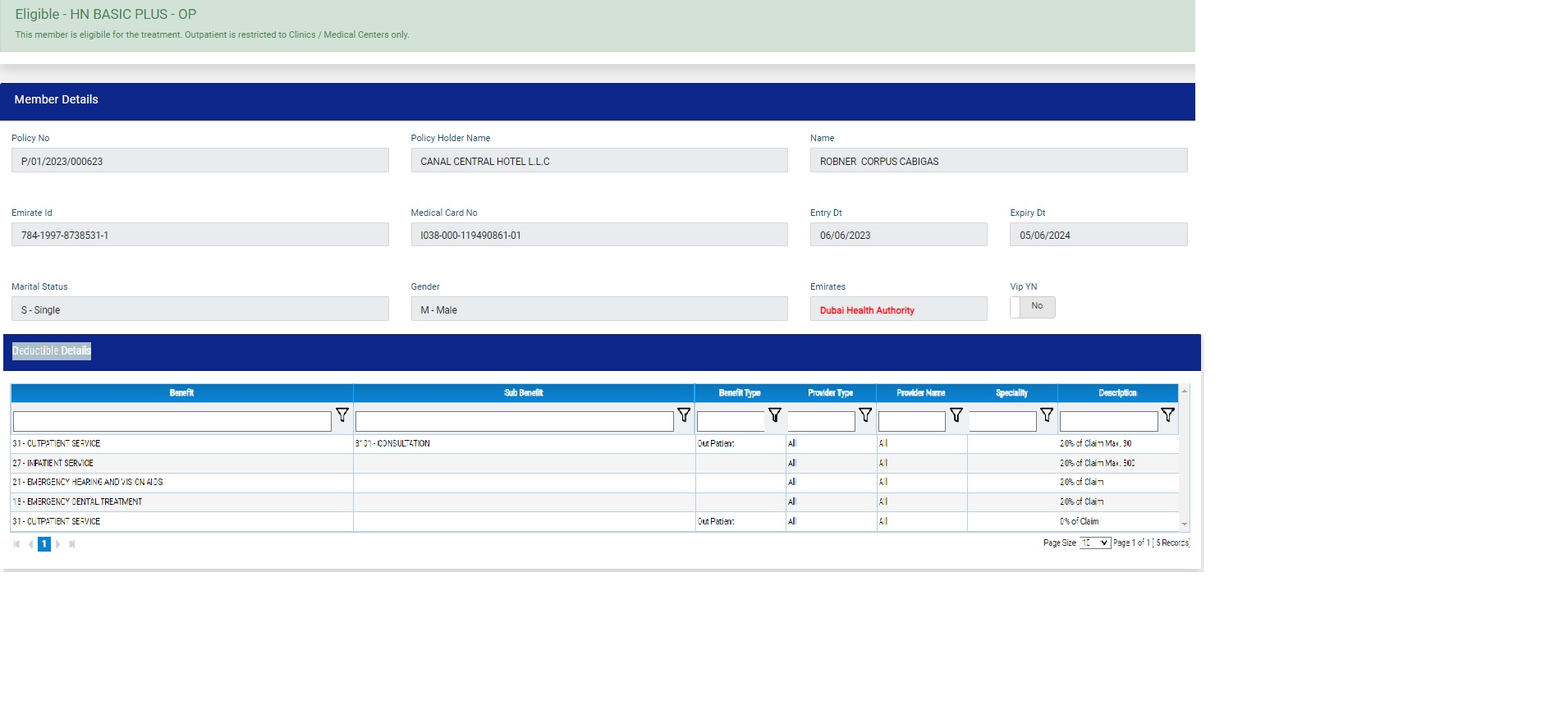Image resolution: width=1568 pixels, height=719 pixels.
Task: Click the Sub Benefit column filter icon
Action: 684,415
